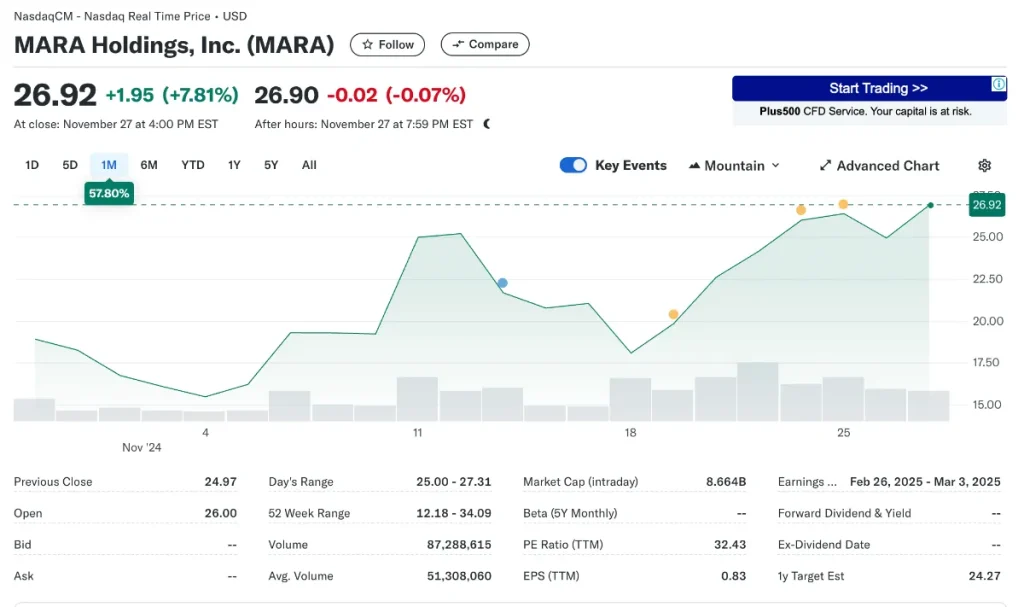Click the green endpoint dot at 26.92
1024x607 pixels.
coord(931,205)
